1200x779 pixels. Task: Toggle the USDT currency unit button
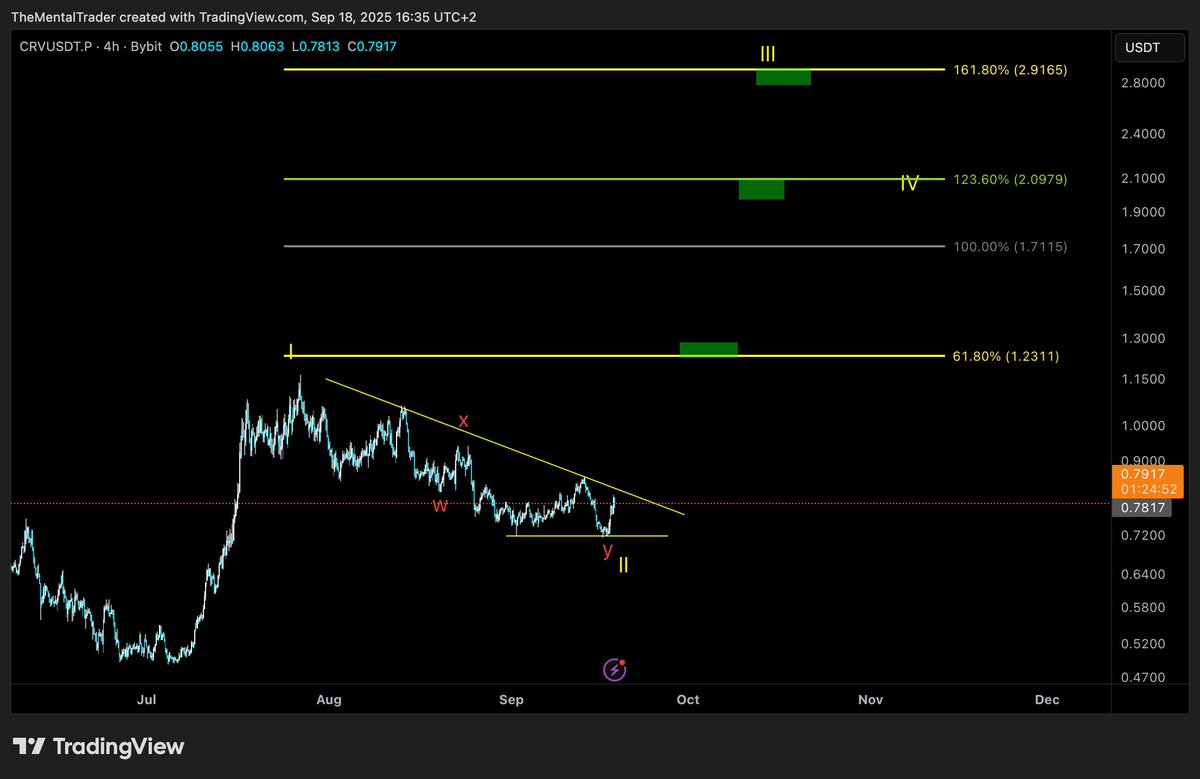click(x=1149, y=46)
